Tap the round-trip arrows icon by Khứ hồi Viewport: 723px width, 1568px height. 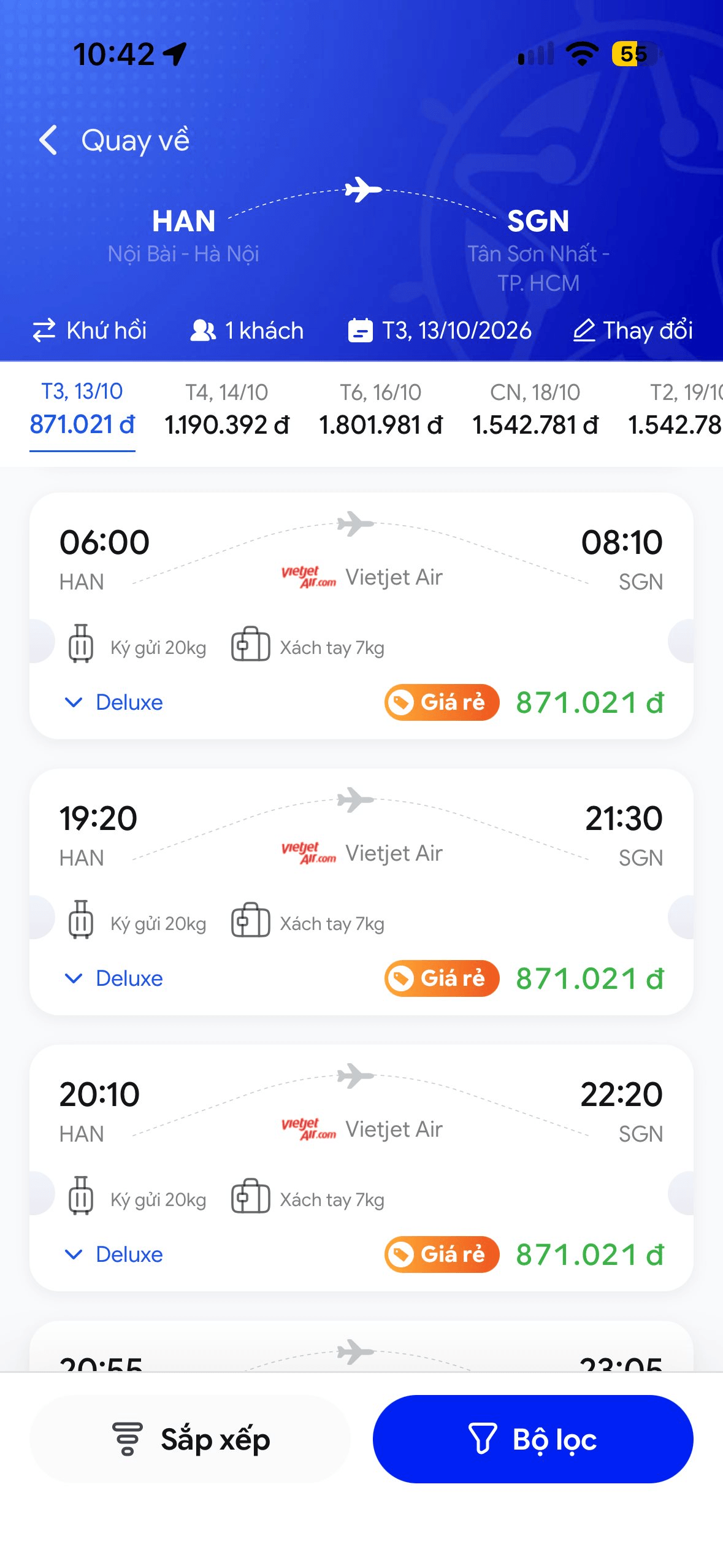click(44, 330)
